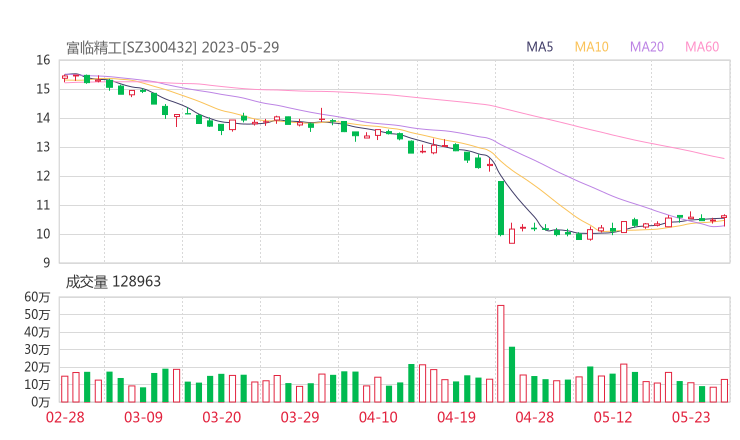The image size is (740, 440).
Task: Click the tallest red volume bar
Action: (501, 354)
